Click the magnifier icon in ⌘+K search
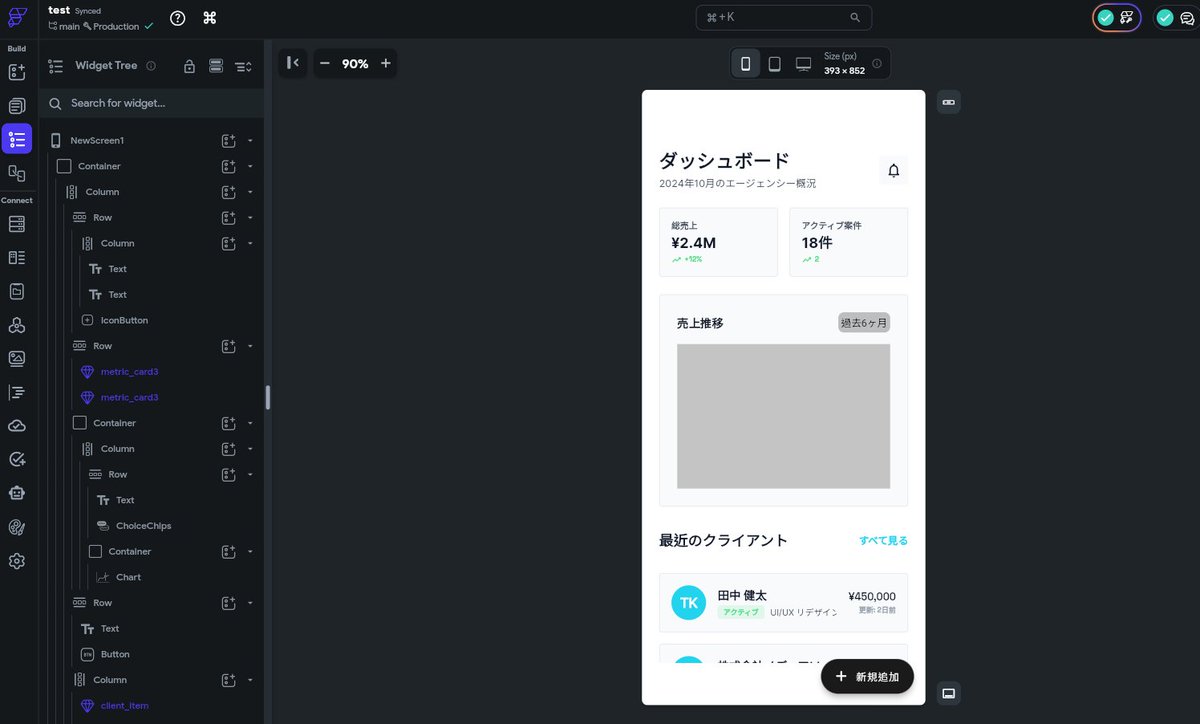 coord(855,18)
